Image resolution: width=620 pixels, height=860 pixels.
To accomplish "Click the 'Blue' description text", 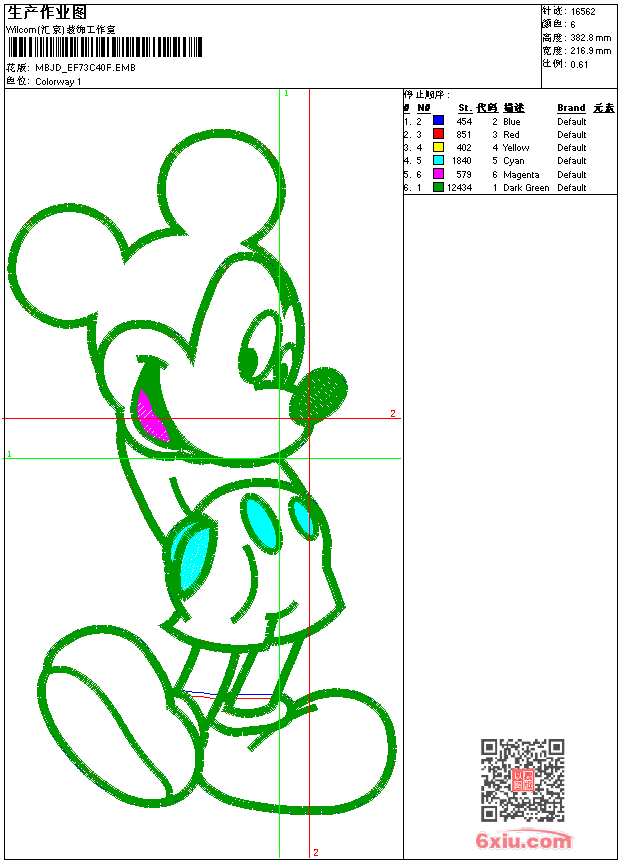I will (x=511, y=122).
